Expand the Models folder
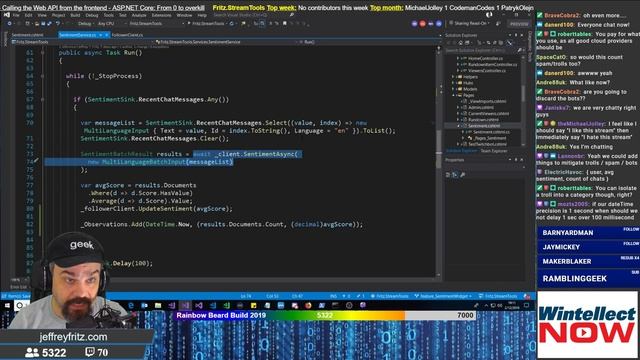The height and width of the screenshot is (360, 640). [453, 89]
